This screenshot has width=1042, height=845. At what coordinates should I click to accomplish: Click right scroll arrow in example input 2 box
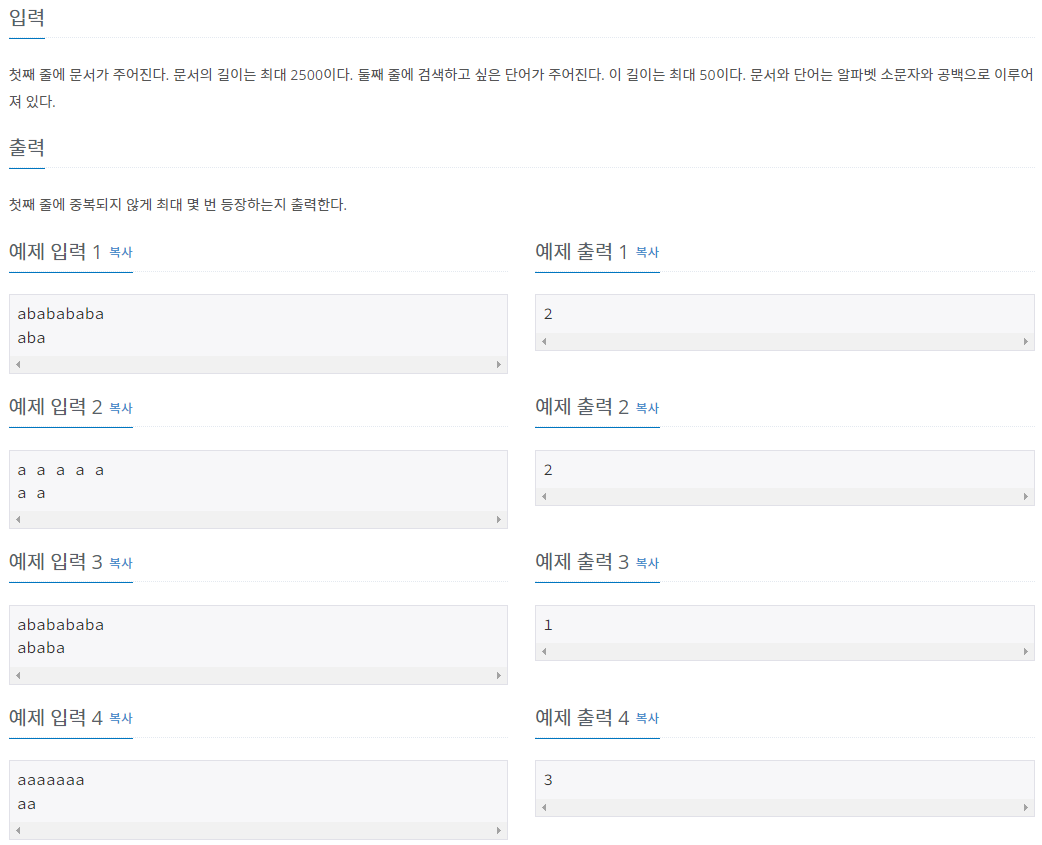(x=499, y=519)
